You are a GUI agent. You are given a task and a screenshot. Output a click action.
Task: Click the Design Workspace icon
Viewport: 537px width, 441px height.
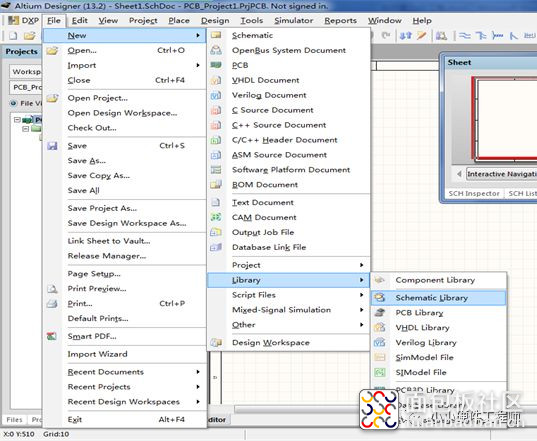pyautogui.click(x=216, y=342)
